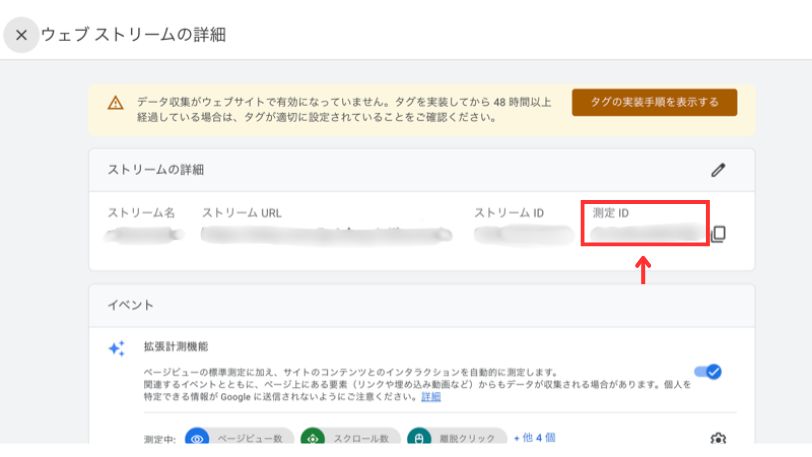The width and height of the screenshot is (812, 457).
Task: Copy the measurement ID with copy icon
Action: (x=718, y=234)
